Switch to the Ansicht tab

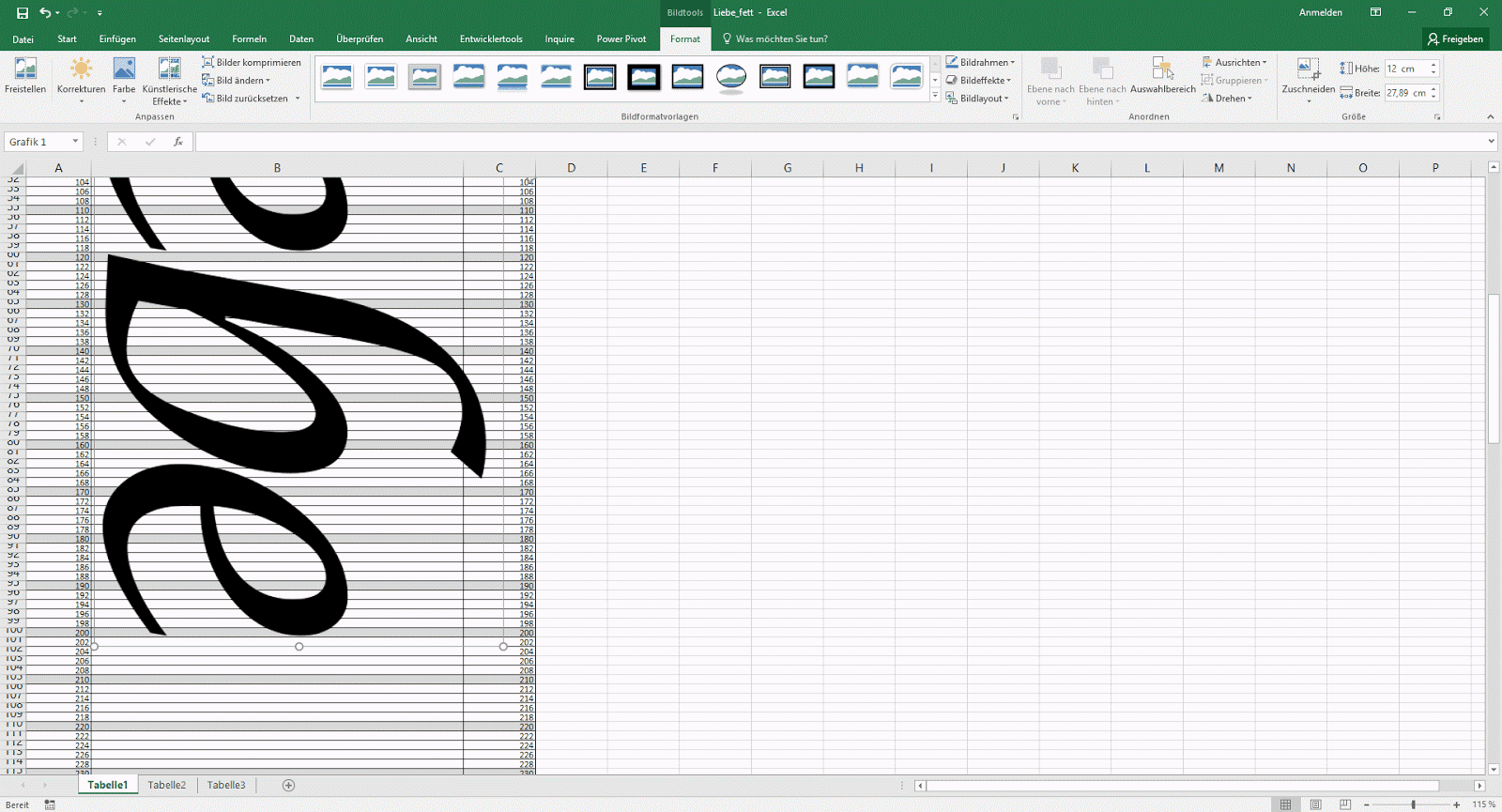click(x=421, y=39)
